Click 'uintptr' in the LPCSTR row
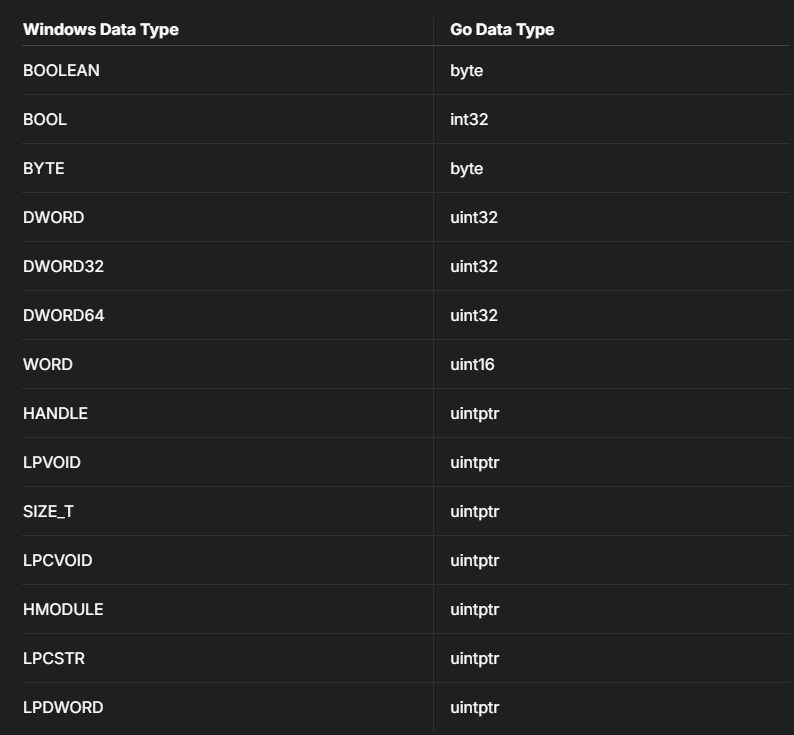 pyautogui.click(x=474, y=659)
